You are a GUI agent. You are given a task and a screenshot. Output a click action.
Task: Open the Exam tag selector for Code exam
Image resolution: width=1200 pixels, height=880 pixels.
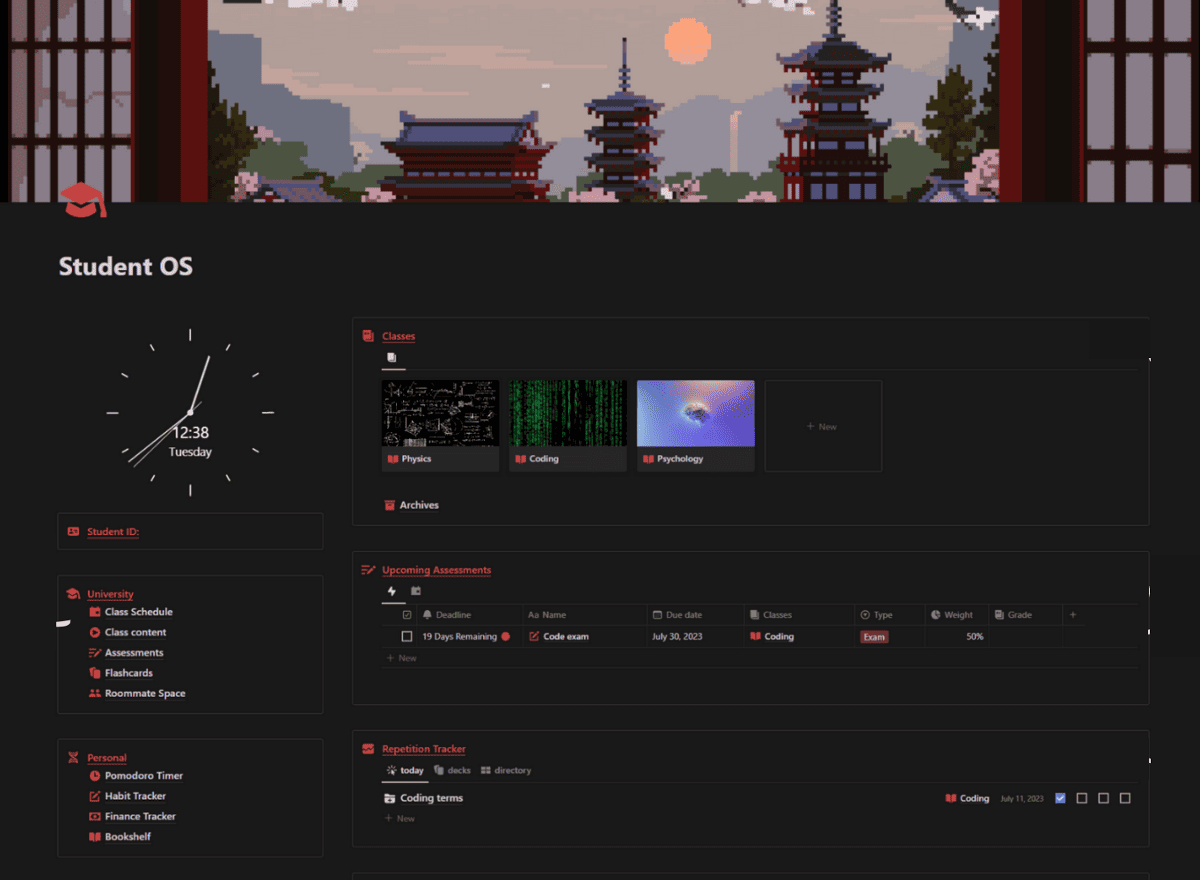[x=874, y=637]
